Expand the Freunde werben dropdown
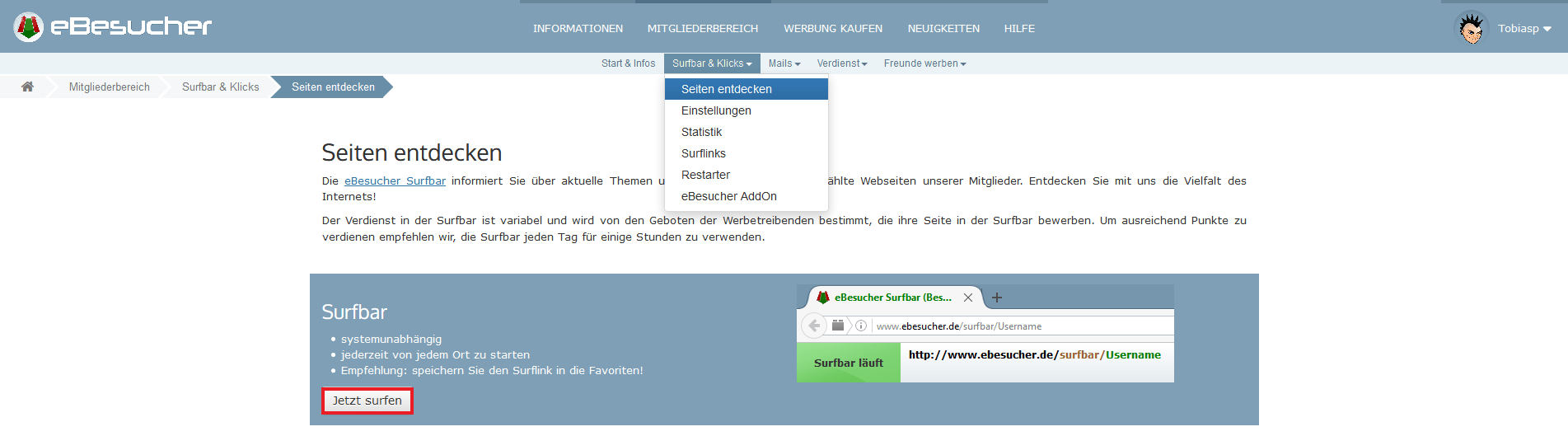1568x436 pixels. coord(925,63)
